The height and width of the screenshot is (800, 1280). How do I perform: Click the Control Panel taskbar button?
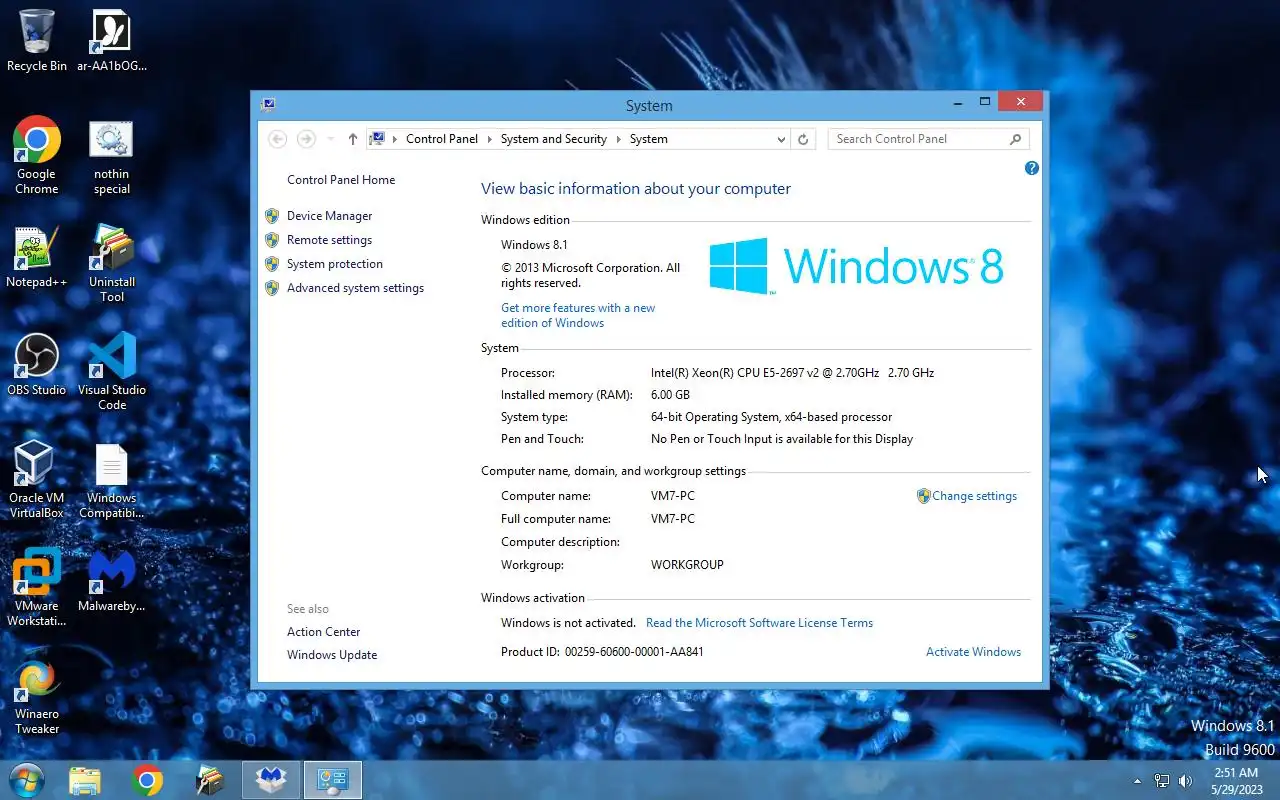(332, 780)
